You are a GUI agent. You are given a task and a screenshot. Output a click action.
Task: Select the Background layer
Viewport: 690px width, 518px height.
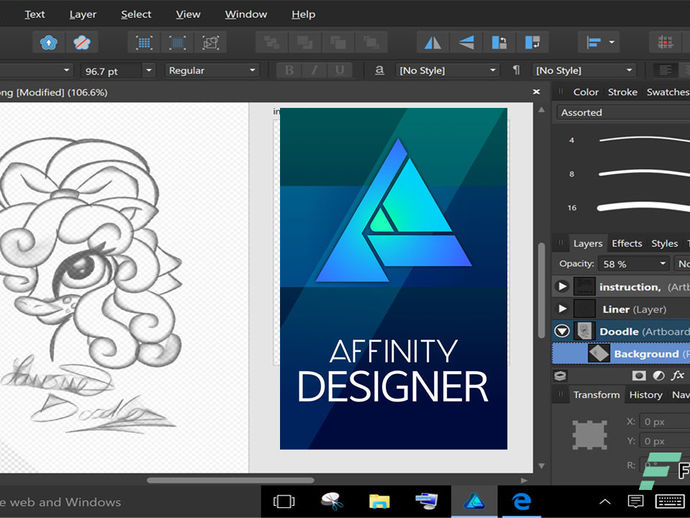pos(621,353)
